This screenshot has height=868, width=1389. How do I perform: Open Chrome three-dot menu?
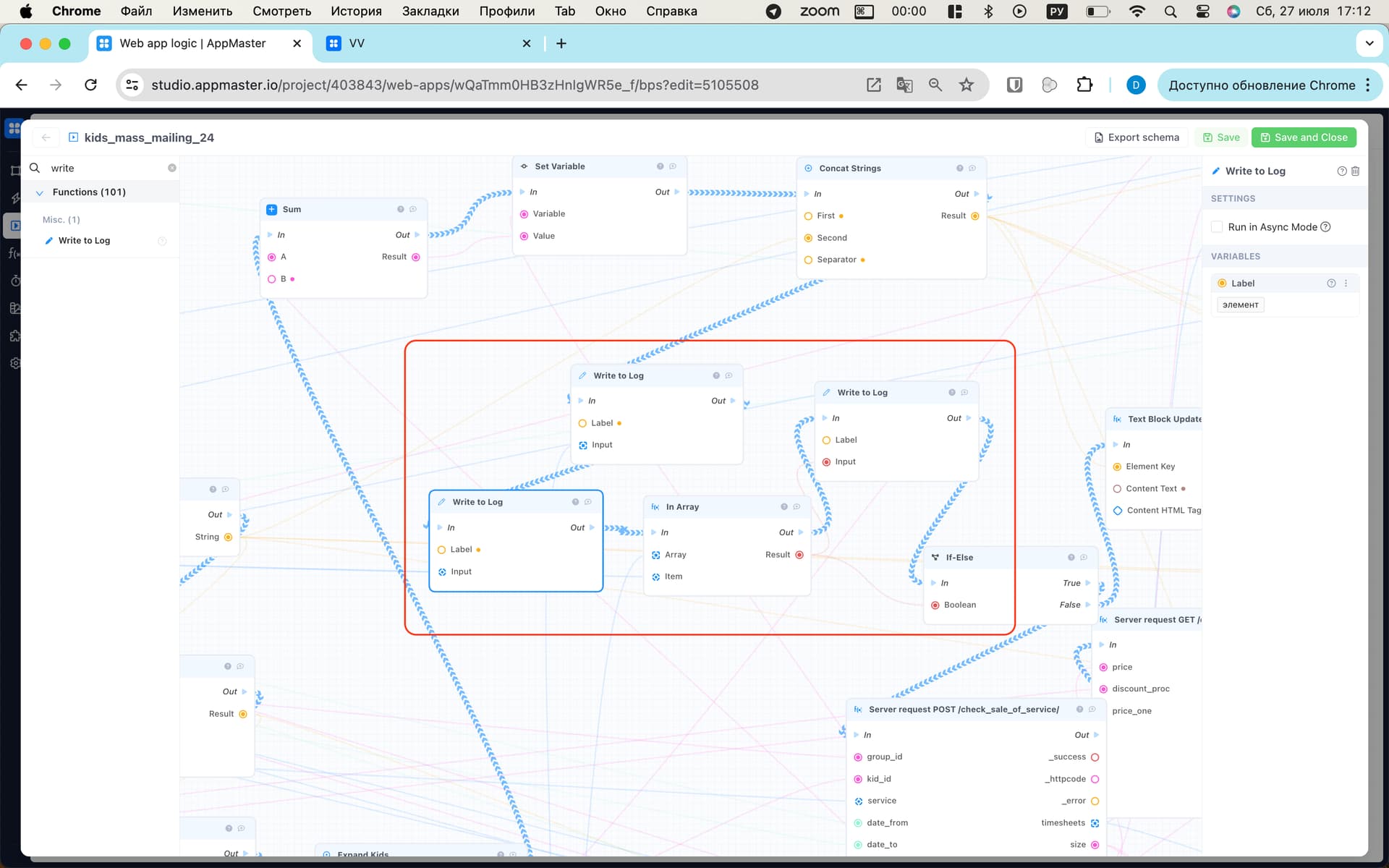1367,85
